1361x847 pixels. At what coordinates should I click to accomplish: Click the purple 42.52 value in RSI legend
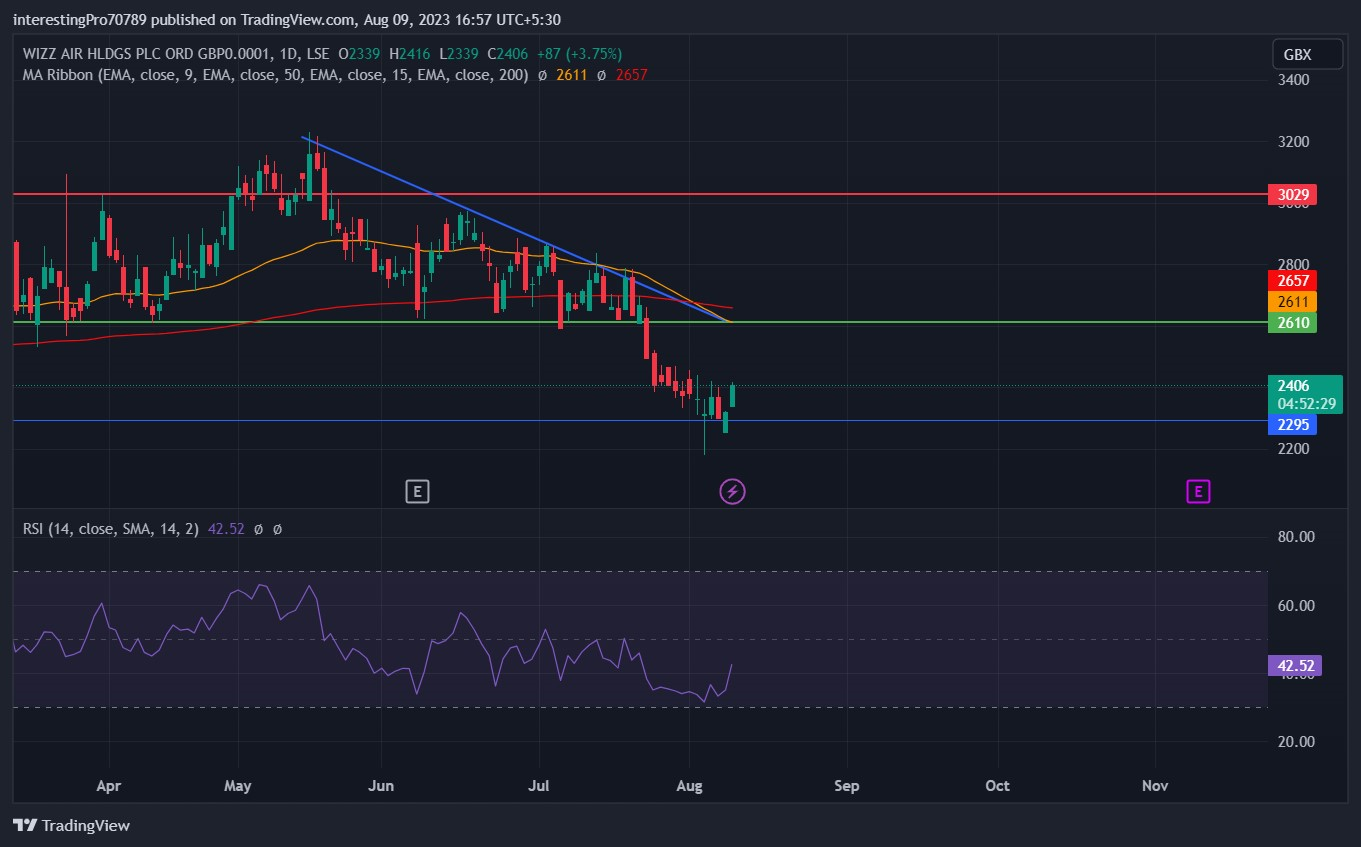[226, 529]
